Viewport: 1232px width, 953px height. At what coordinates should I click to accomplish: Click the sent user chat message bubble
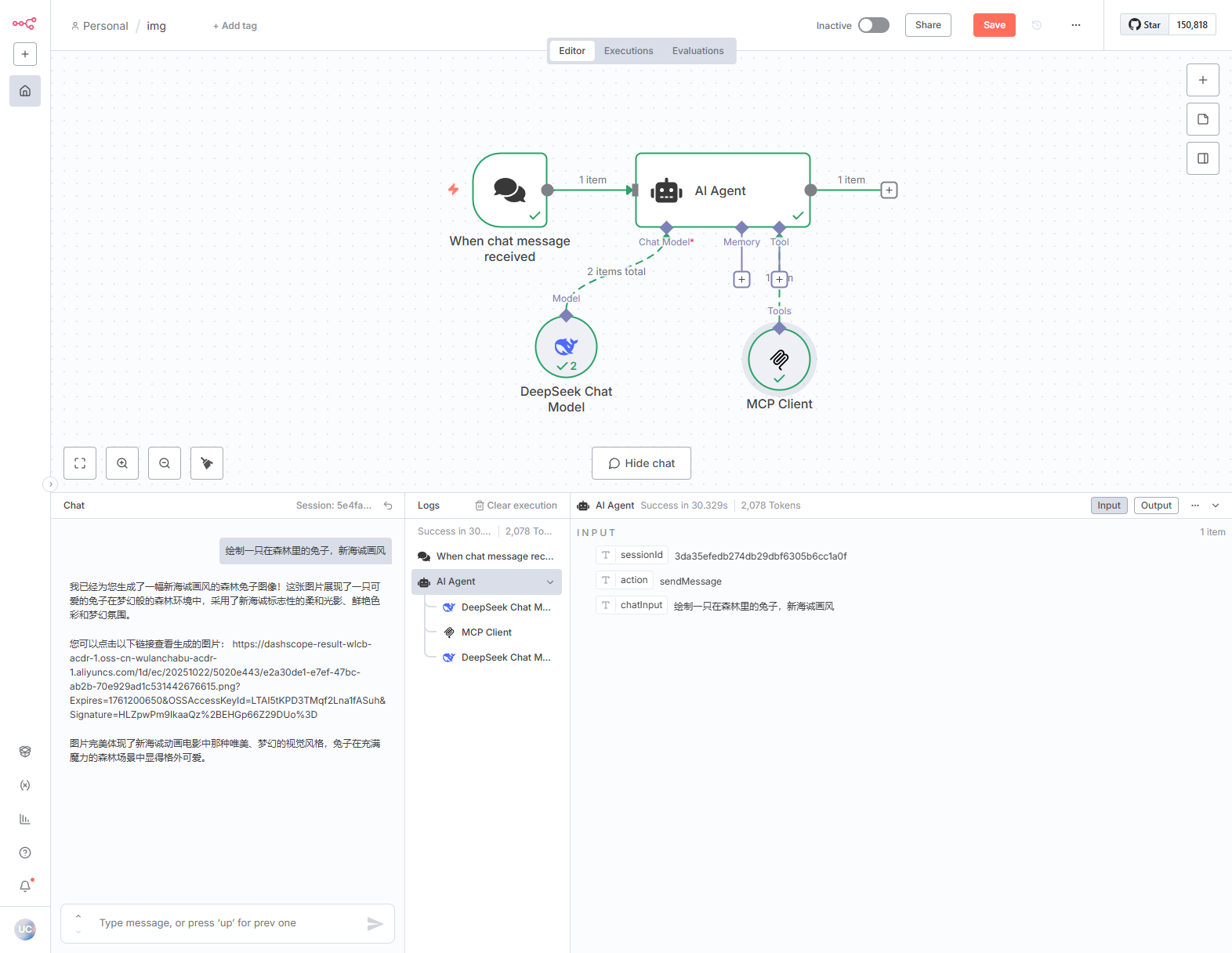(306, 551)
